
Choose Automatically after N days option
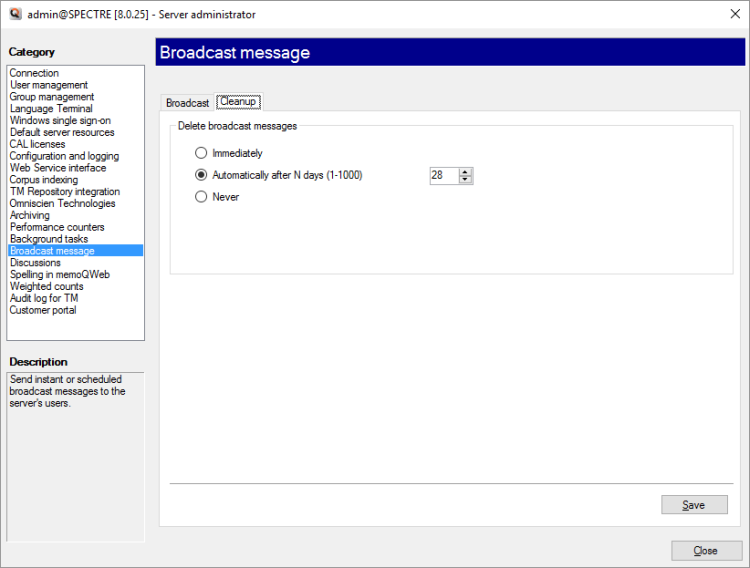click(201, 175)
